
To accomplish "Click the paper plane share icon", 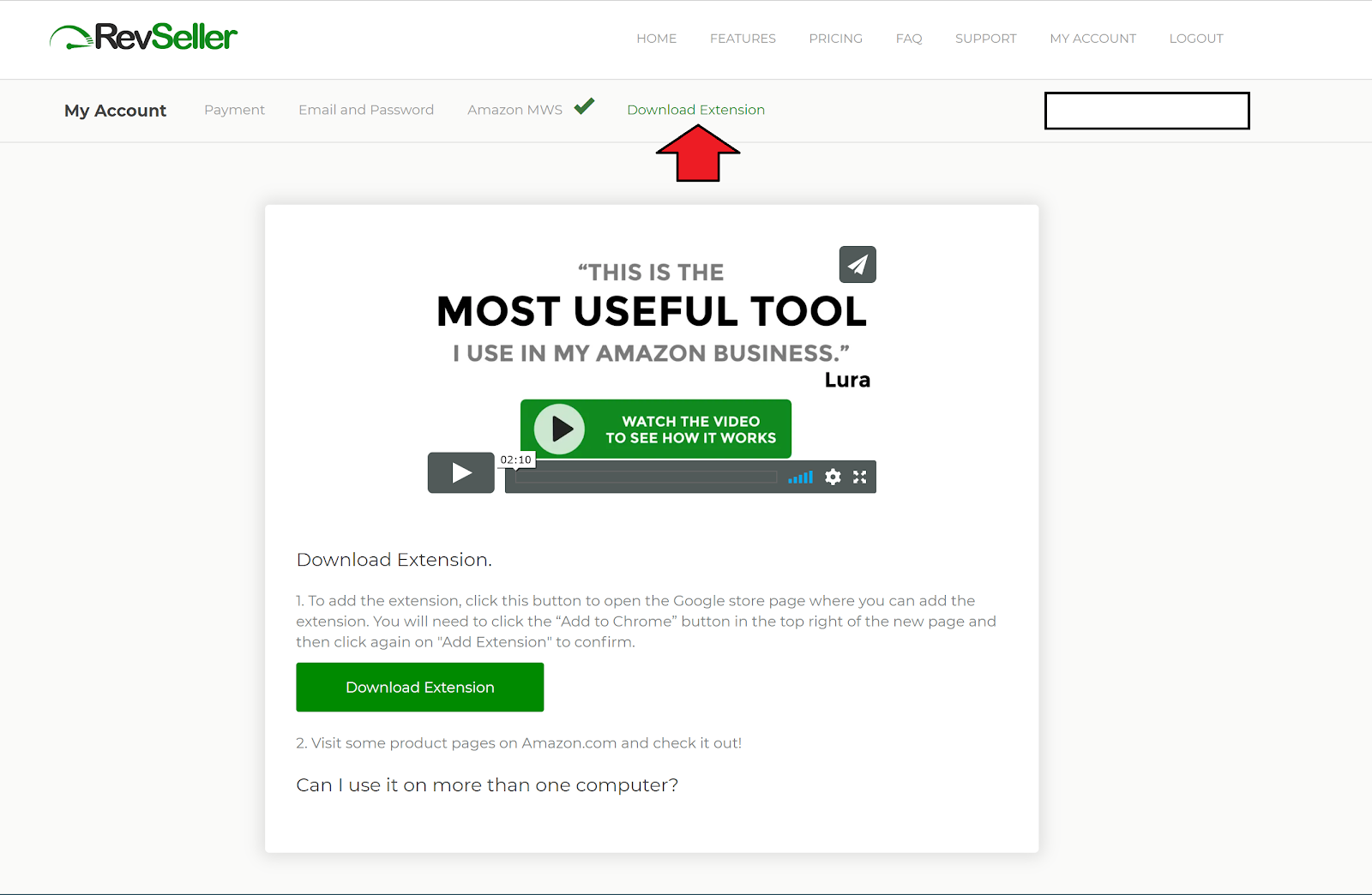I will pyautogui.click(x=857, y=264).
